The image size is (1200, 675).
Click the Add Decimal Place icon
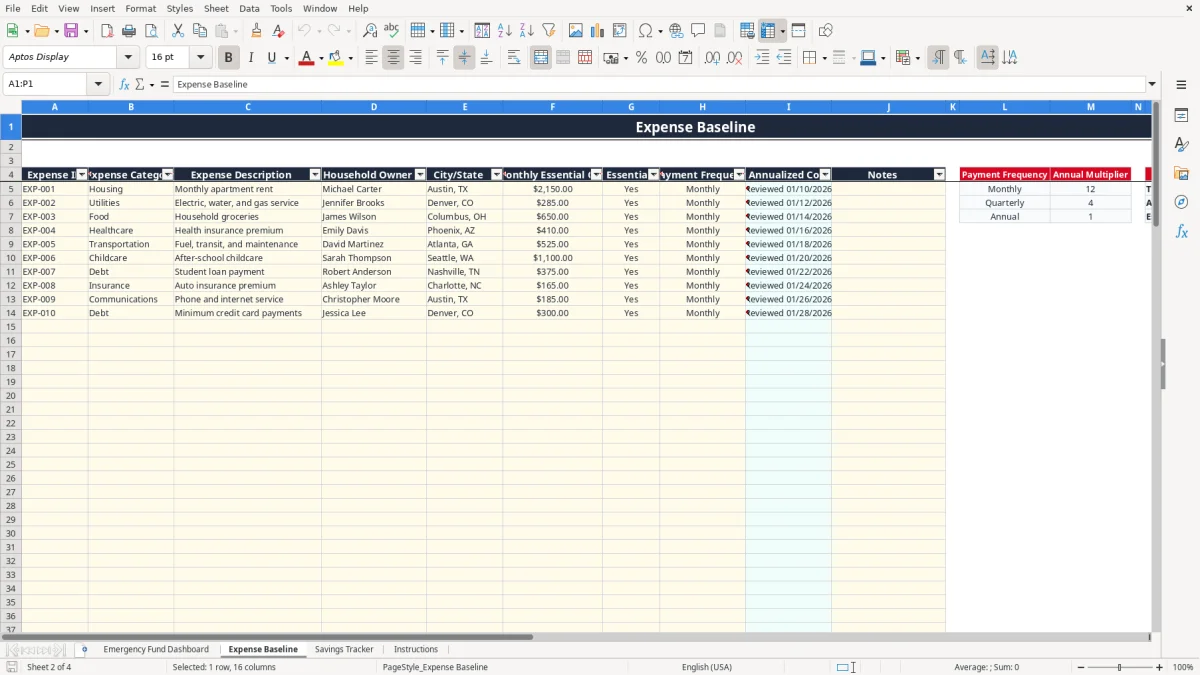pyautogui.click(x=713, y=58)
